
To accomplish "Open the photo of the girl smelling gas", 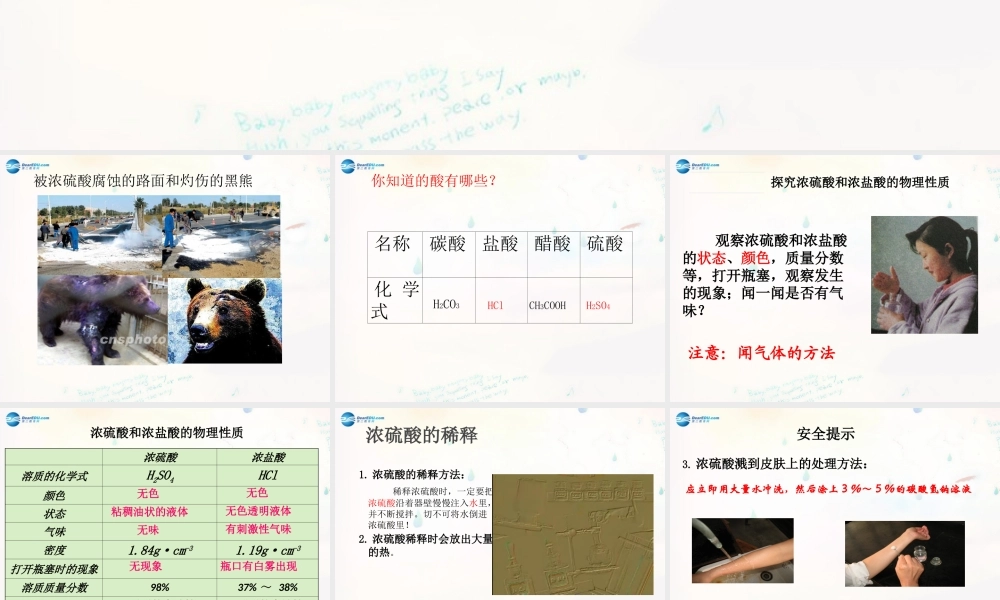I will click(x=924, y=274).
